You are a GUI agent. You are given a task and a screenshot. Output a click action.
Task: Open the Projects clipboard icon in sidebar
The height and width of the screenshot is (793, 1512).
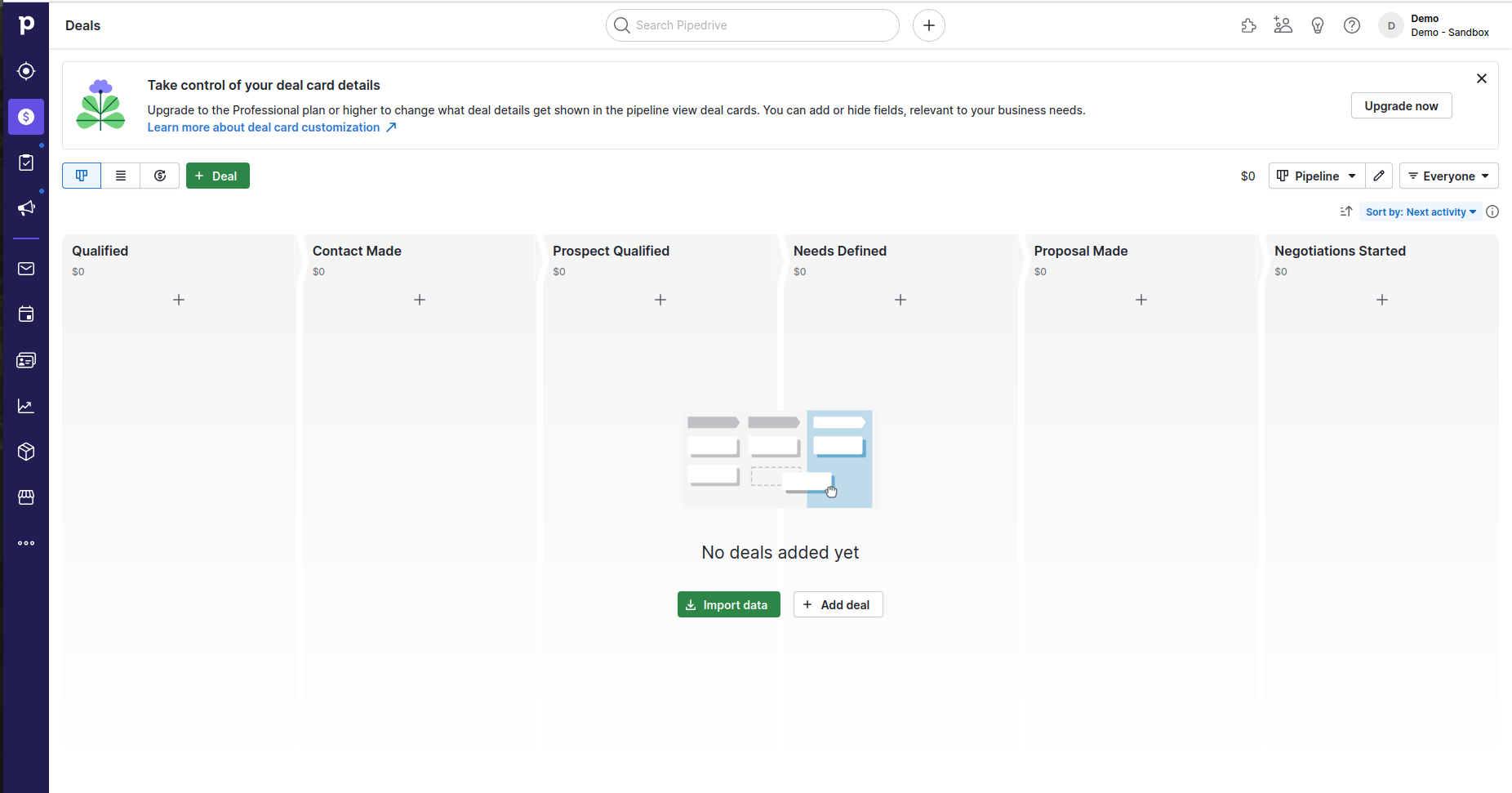(x=26, y=163)
